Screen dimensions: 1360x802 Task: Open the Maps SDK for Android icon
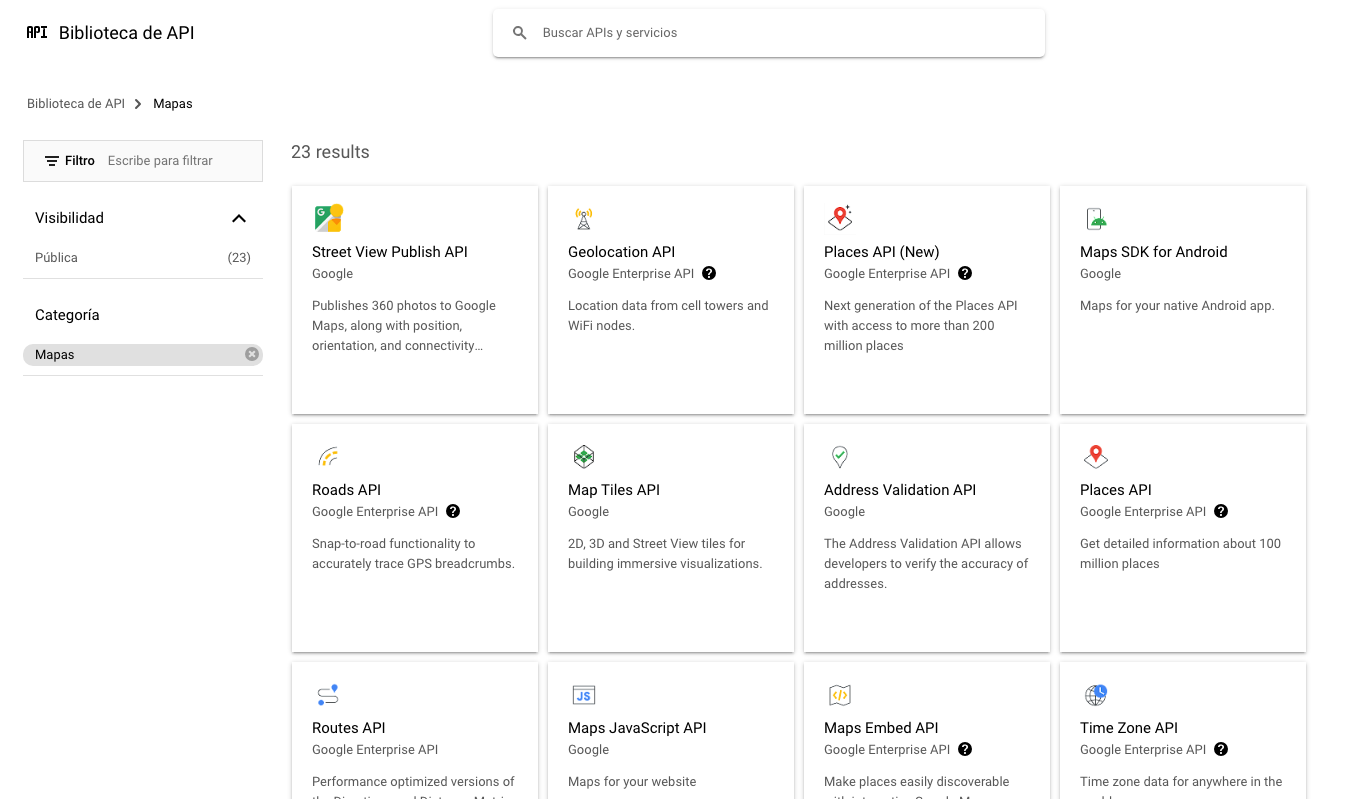(1096, 218)
